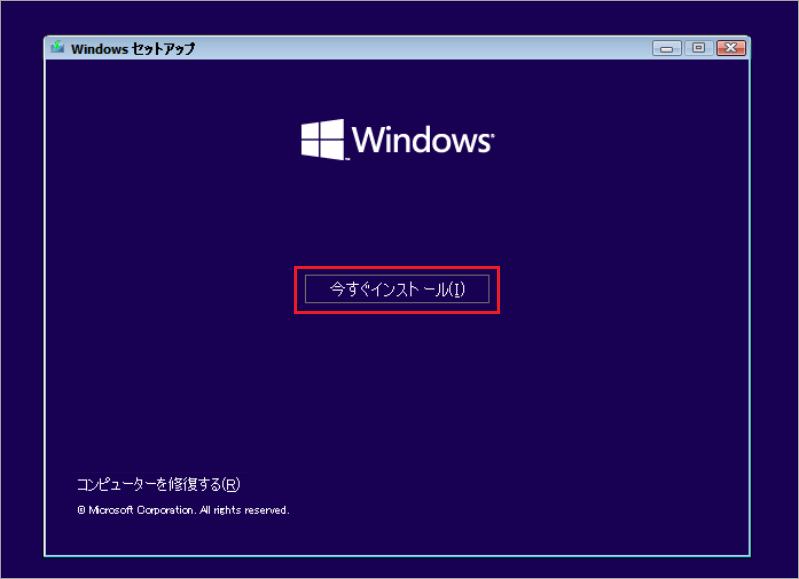799x579 pixels.
Task: Close the Windows セットアップ window
Action: pos(731,48)
